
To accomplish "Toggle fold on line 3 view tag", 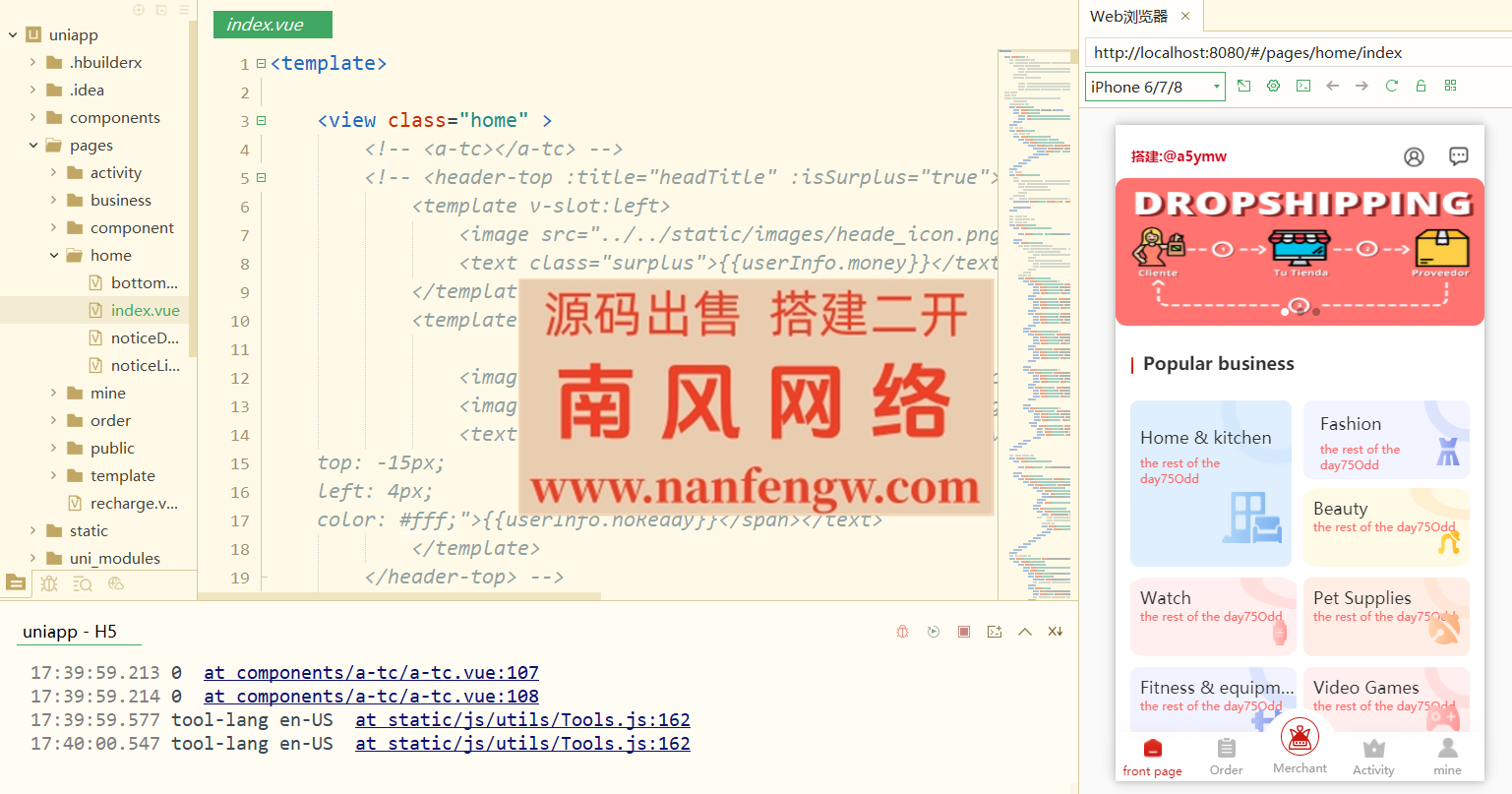I will 262,121.
